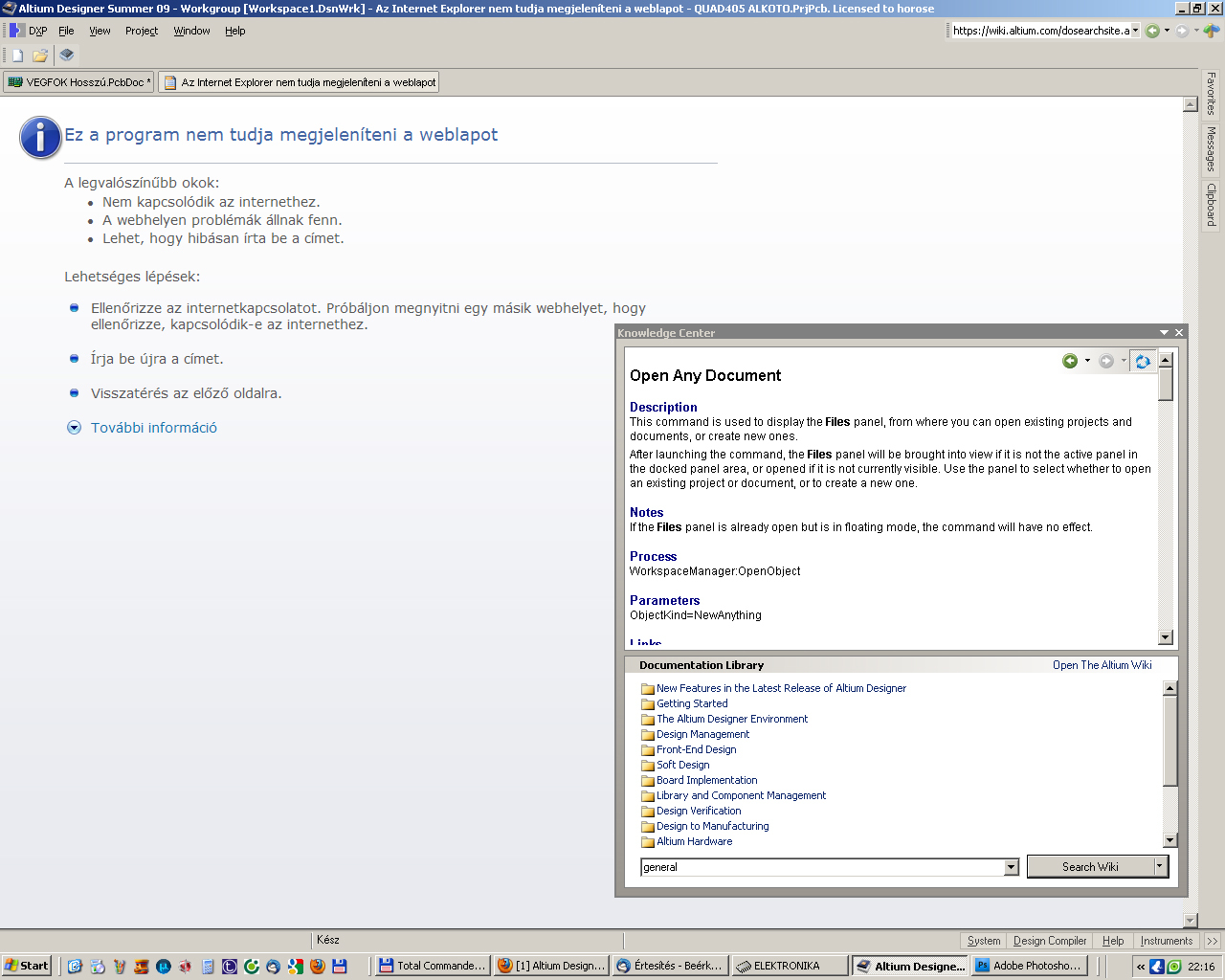Click the folder icon beside Altium Hardware
Viewport: 1225px width, 980px height.
tap(648, 842)
